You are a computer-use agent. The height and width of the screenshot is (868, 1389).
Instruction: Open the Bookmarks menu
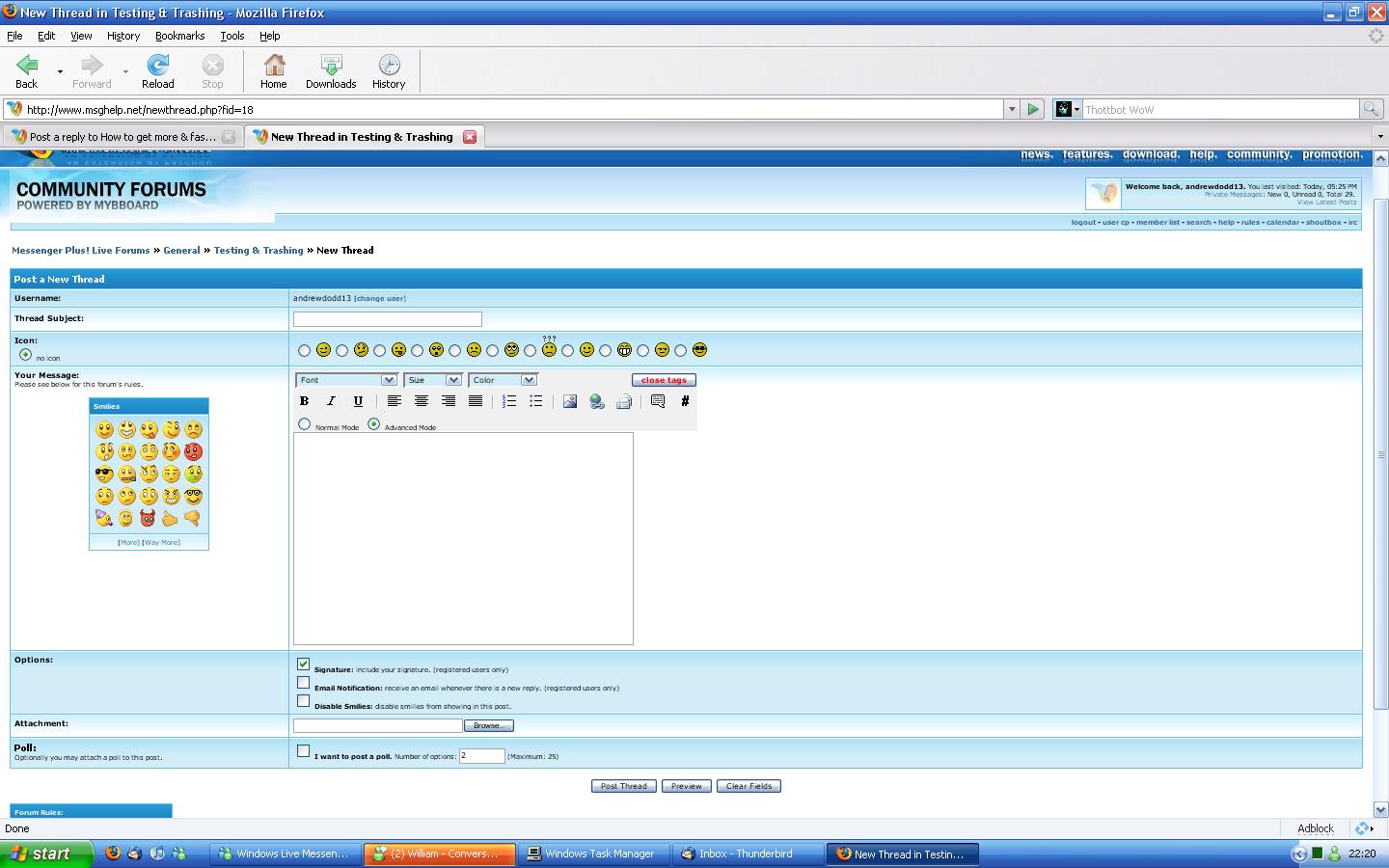(179, 36)
